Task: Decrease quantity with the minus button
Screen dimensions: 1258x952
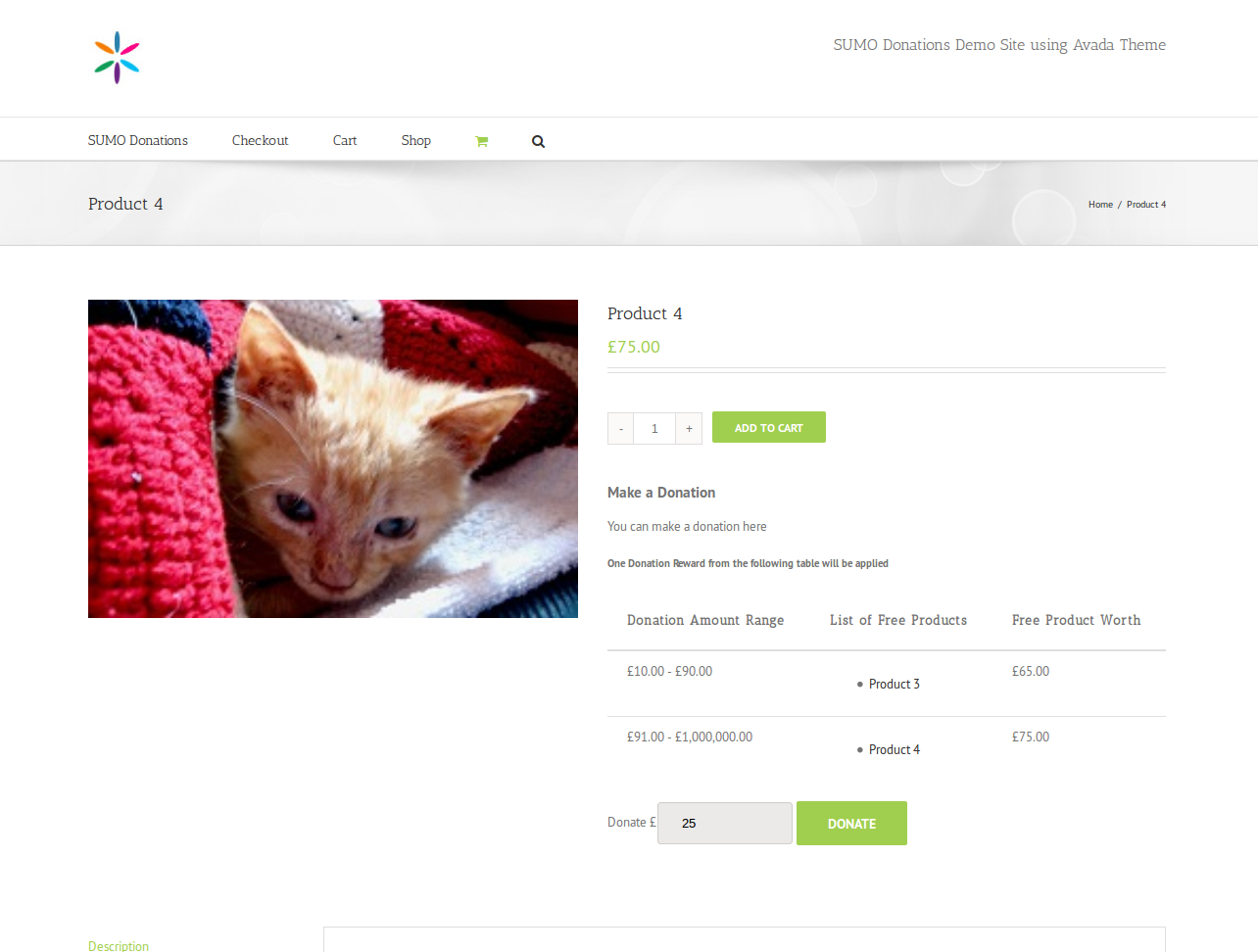Action: click(x=620, y=428)
